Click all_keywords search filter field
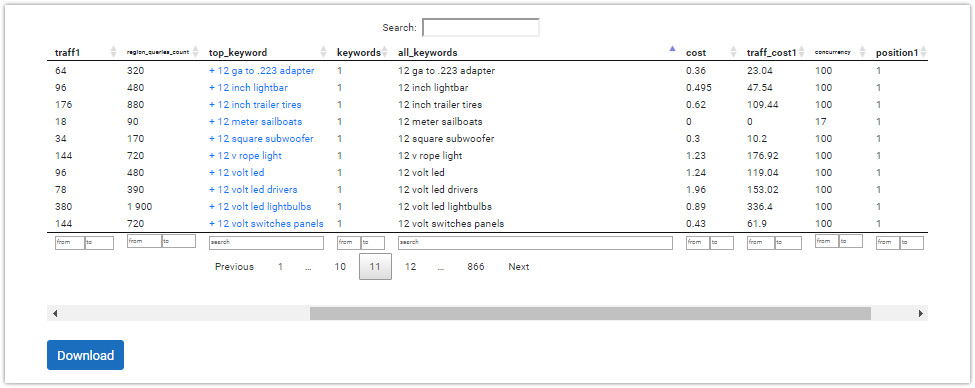Image resolution: width=975 pixels, height=388 pixels. coord(535,243)
